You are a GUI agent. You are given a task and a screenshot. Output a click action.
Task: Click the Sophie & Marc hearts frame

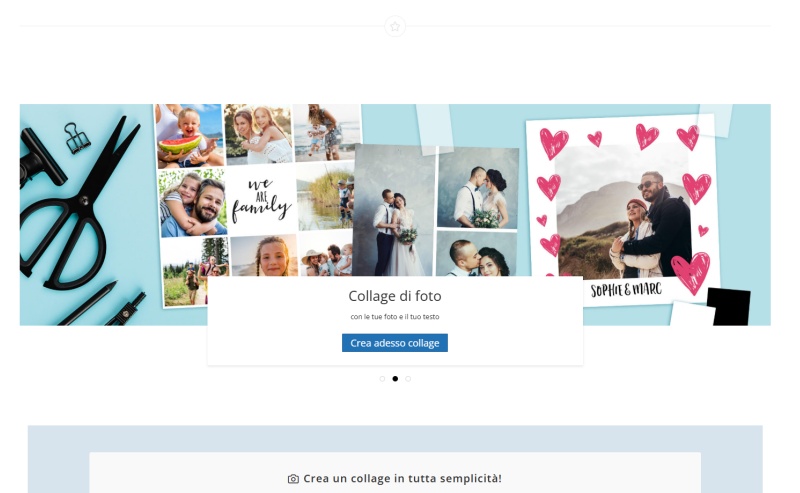622,211
